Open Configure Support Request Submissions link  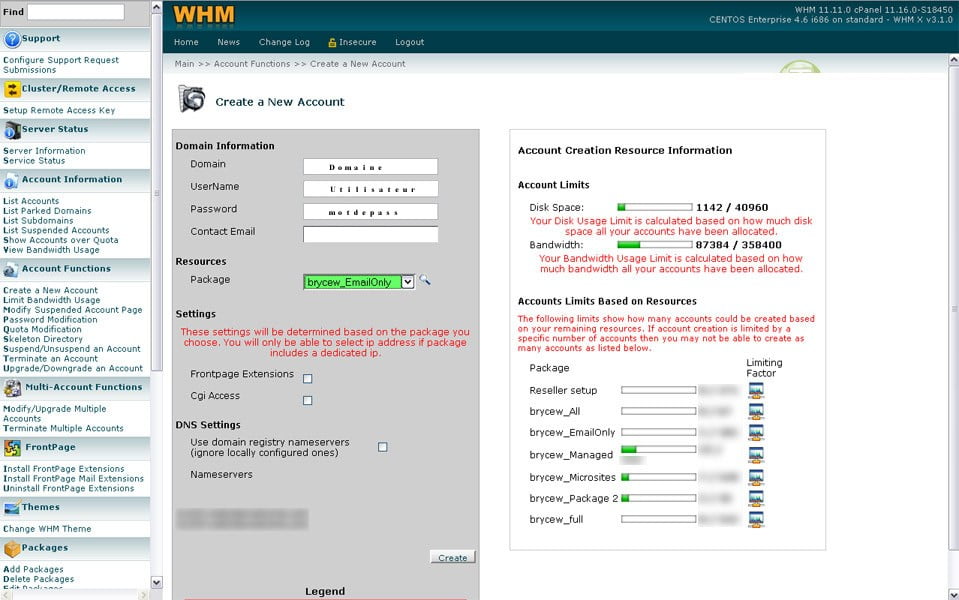(61, 65)
